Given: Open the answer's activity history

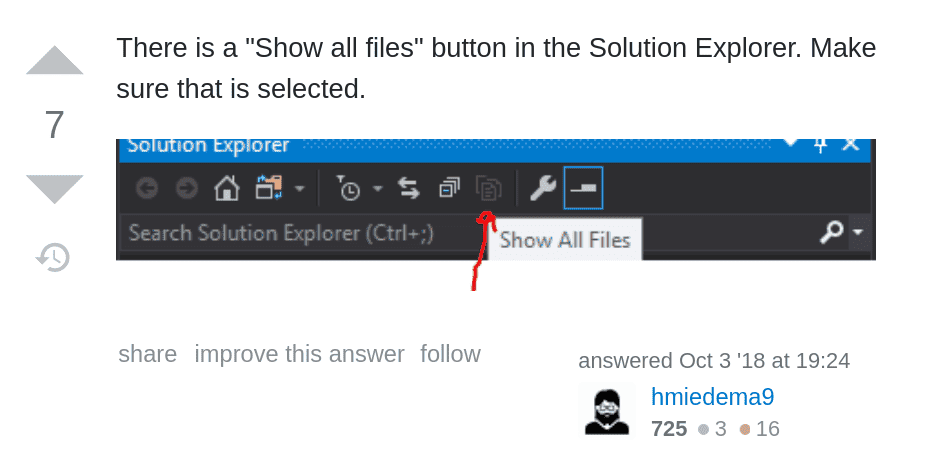Looking at the screenshot, I should pos(54,257).
